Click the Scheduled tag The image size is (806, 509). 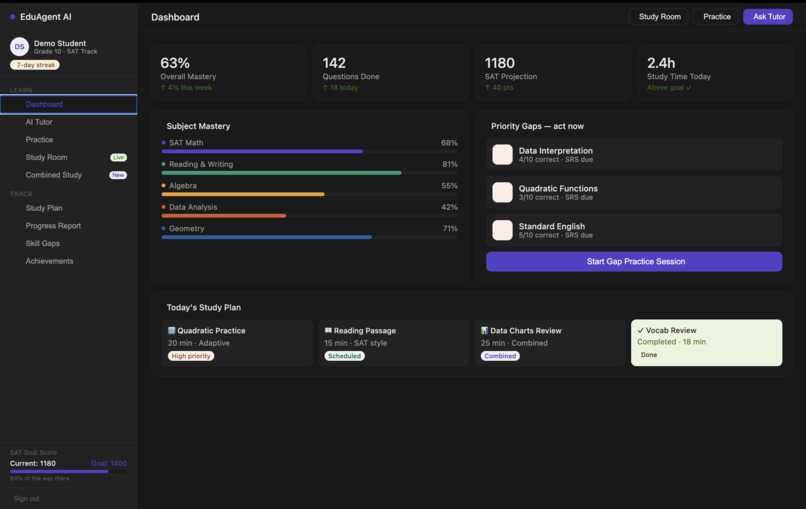(x=344, y=356)
